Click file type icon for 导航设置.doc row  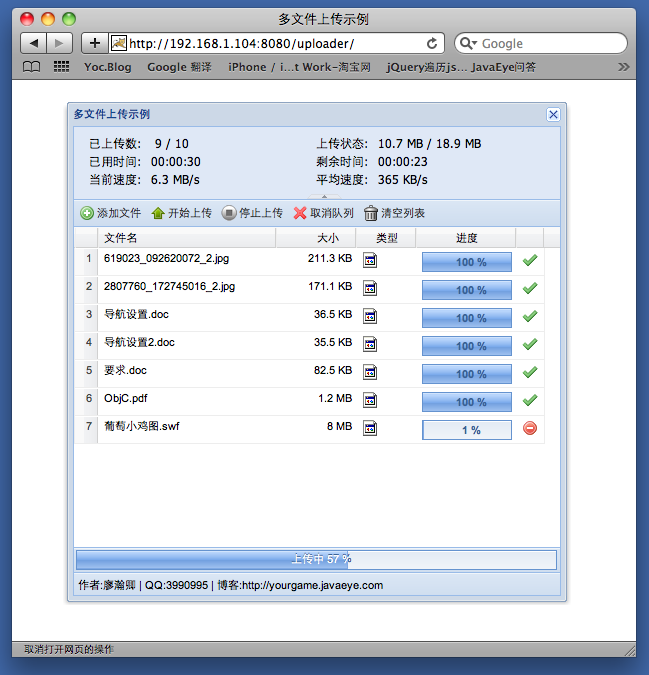370,316
